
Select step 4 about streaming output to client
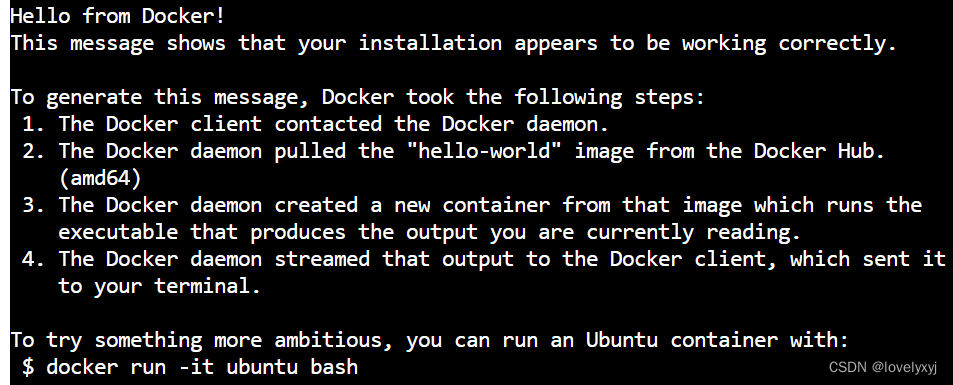[x=484, y=259]
